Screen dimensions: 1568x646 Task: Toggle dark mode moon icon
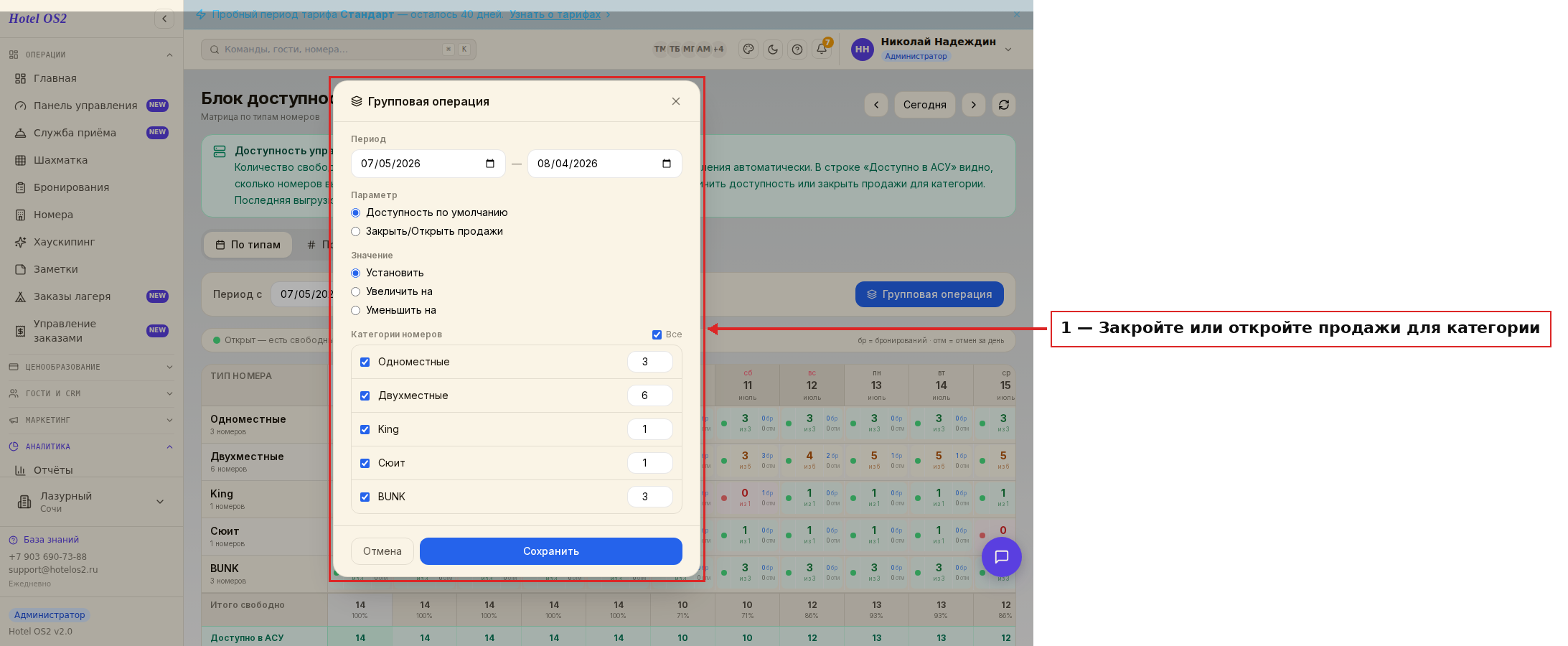tap(773, 50)
